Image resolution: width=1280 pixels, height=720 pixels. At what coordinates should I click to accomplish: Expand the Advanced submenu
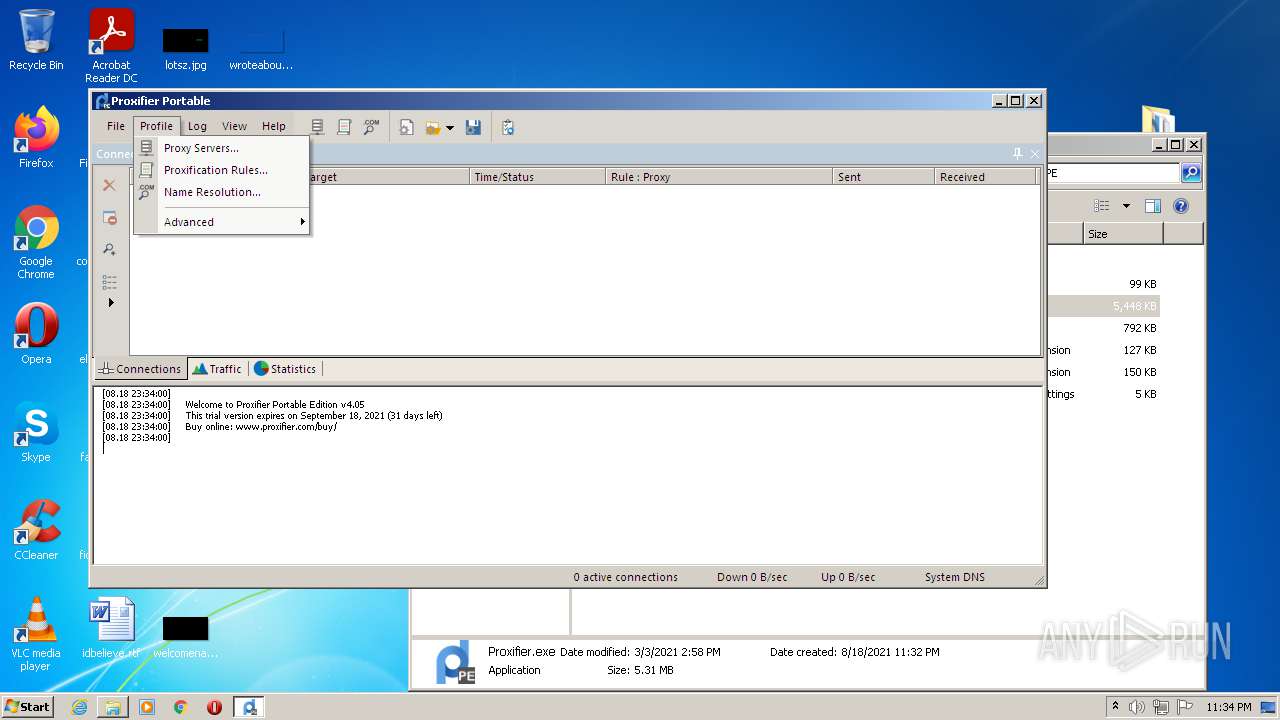(x=221, y=222)
